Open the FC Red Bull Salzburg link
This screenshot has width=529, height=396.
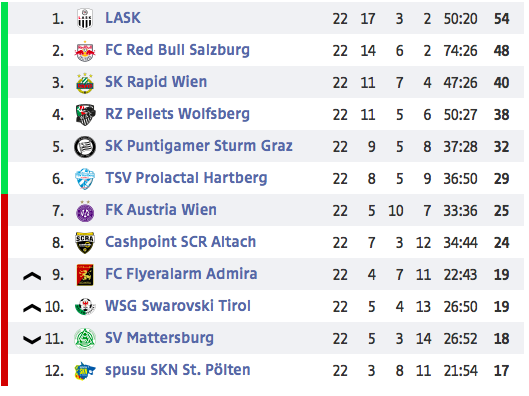pyautogui.click(x=177, y=50)
